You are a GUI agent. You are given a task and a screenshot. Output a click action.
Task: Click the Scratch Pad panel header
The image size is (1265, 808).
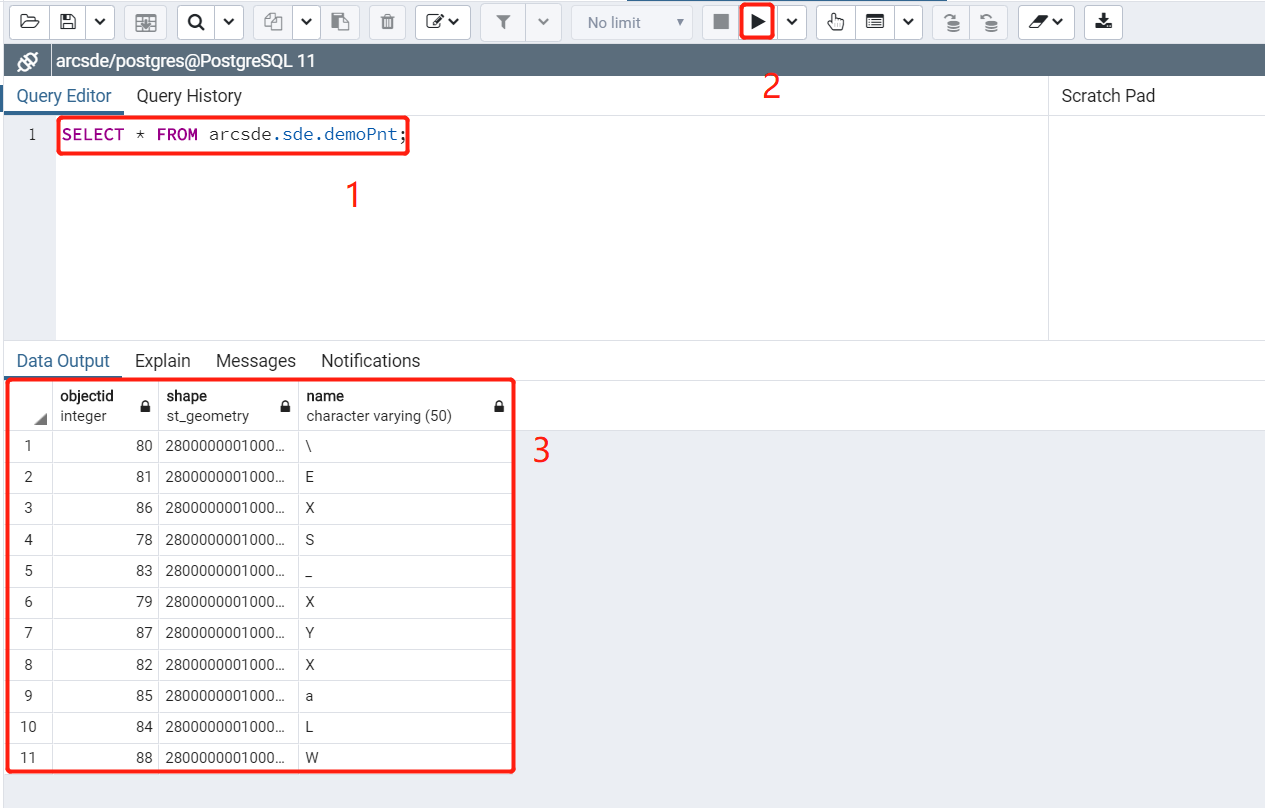coord(1108,96)
